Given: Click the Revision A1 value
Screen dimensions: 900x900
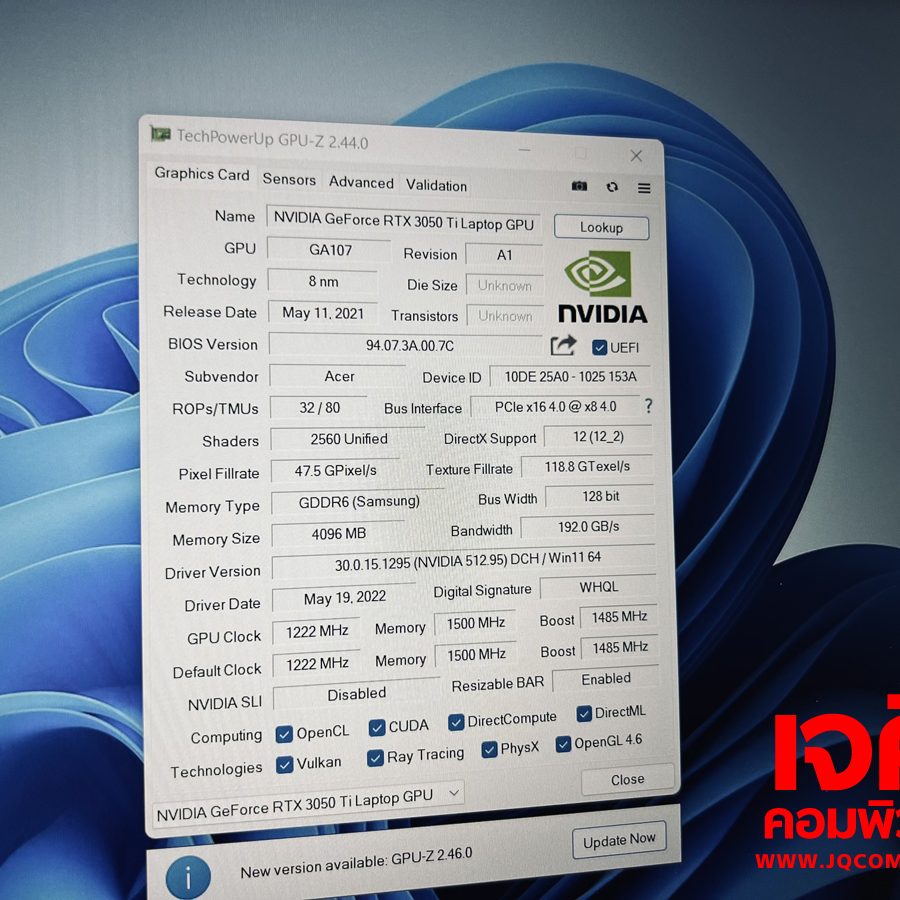Looking at the screenshot, I should click(x=504, y=255).
